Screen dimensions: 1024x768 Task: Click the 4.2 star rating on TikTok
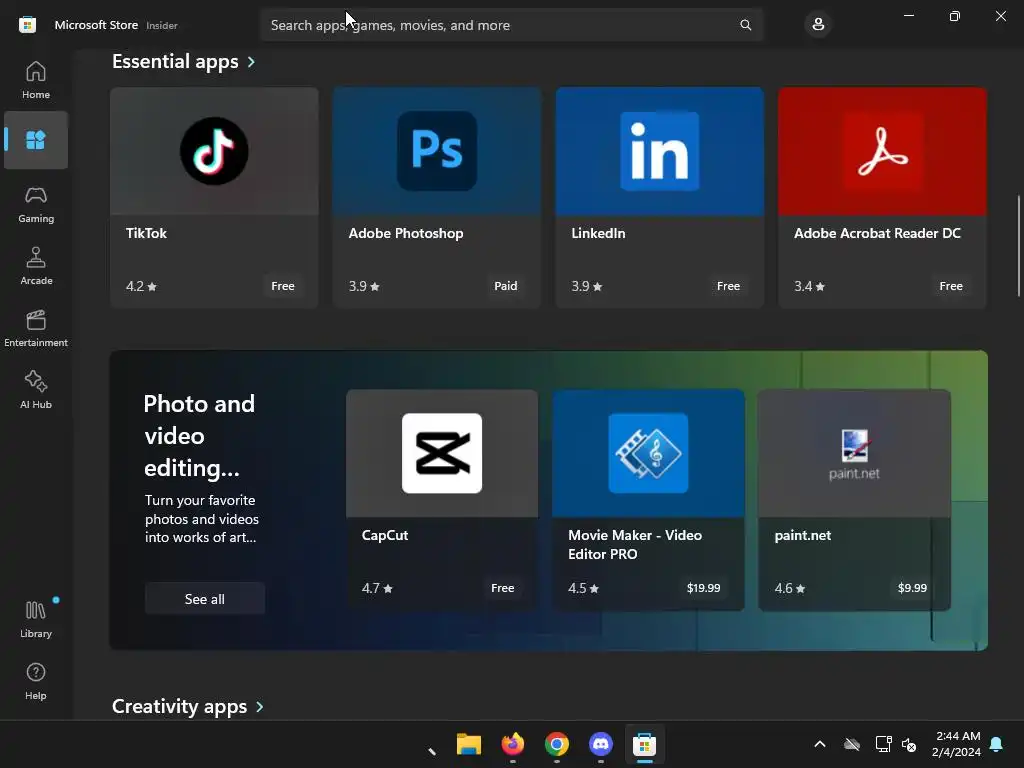coord(141,286)
